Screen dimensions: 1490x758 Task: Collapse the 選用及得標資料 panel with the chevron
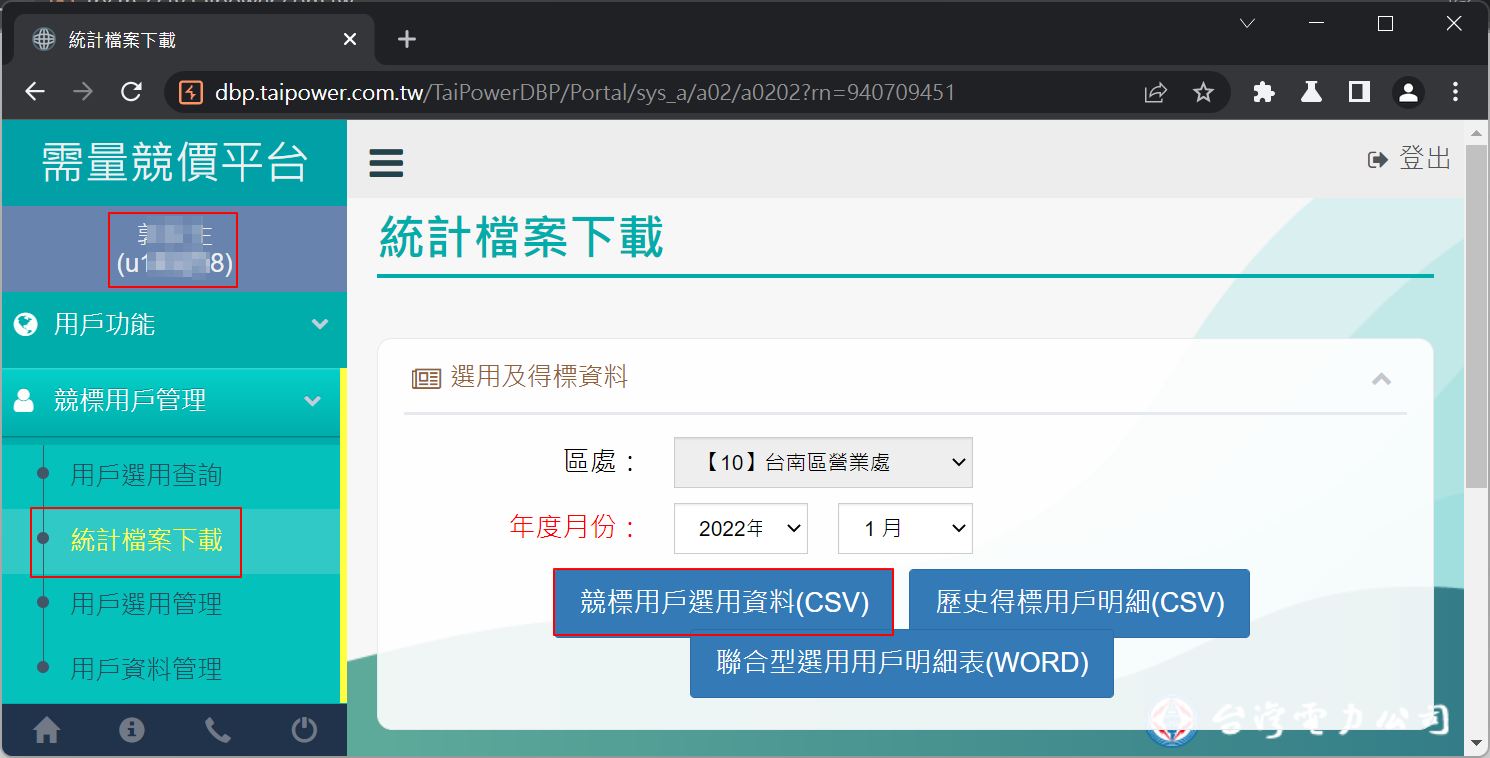click(x=1382, y=379)
